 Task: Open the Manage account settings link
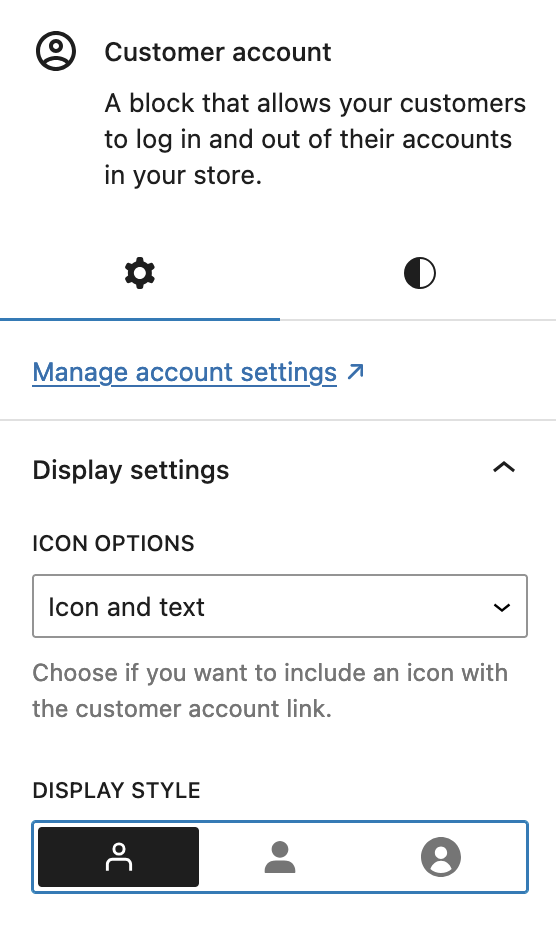point(185,372)
